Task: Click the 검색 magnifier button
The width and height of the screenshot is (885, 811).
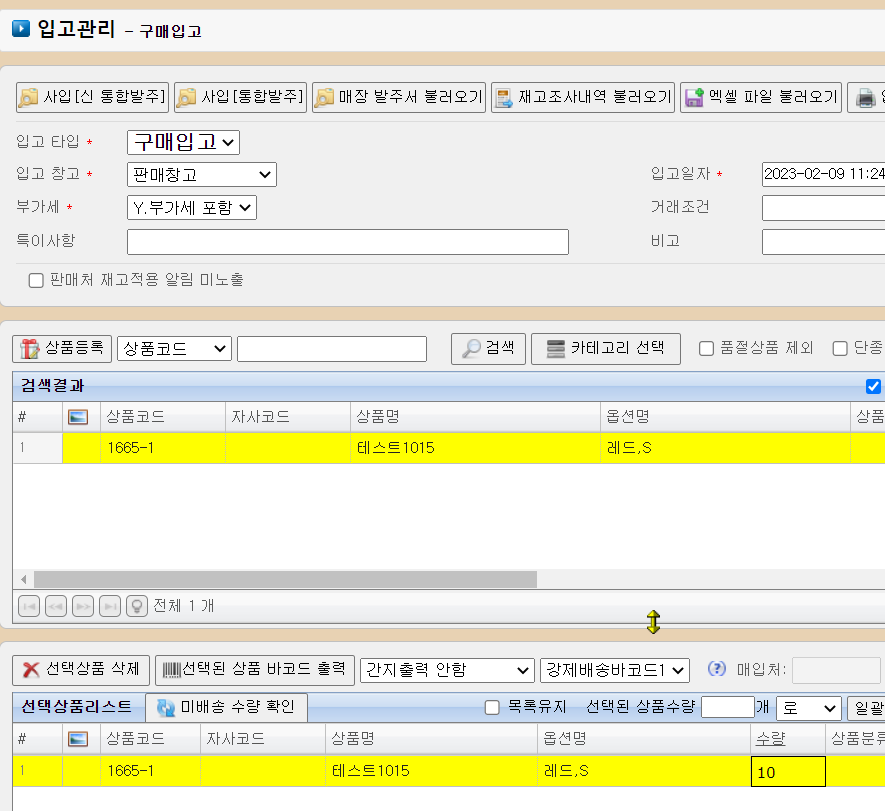Action: coord(488,348)
